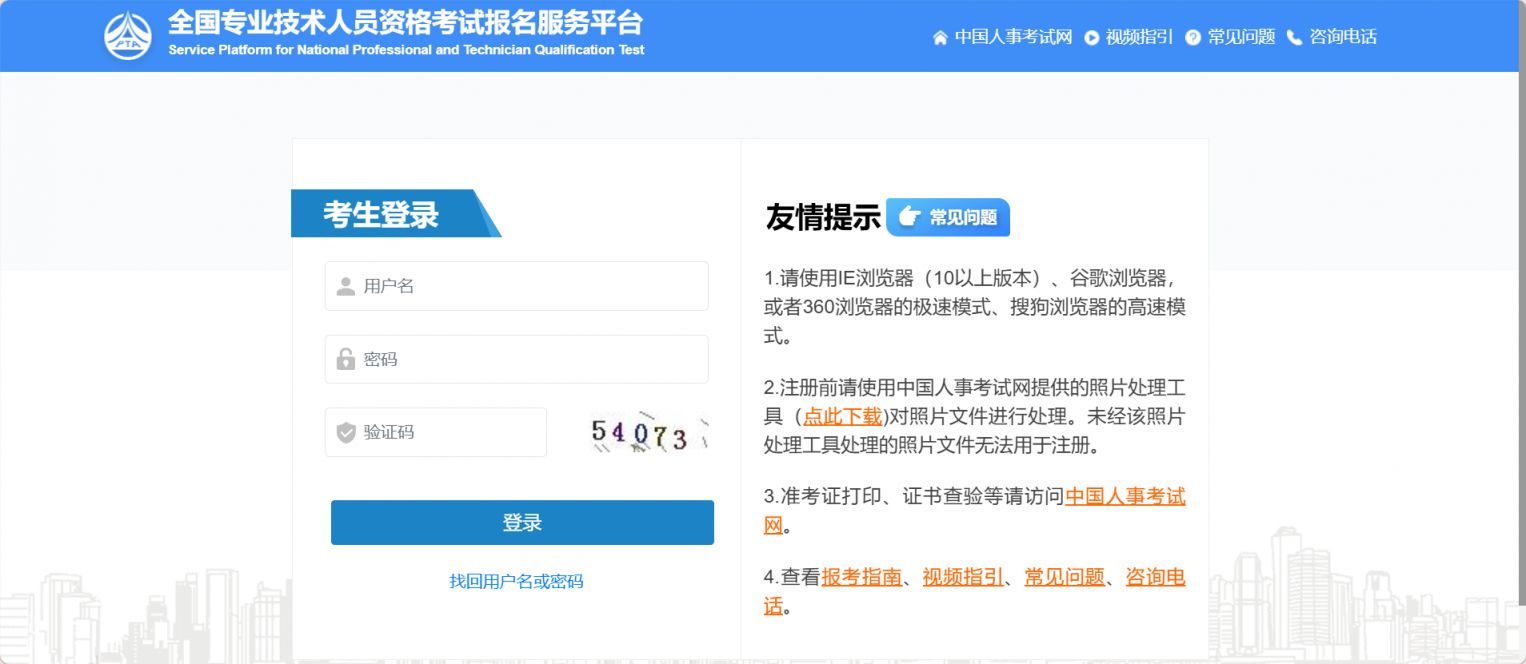Focus the 密码 input field
The height and width of the screenshot is (664, 1526).
point(517,359)
